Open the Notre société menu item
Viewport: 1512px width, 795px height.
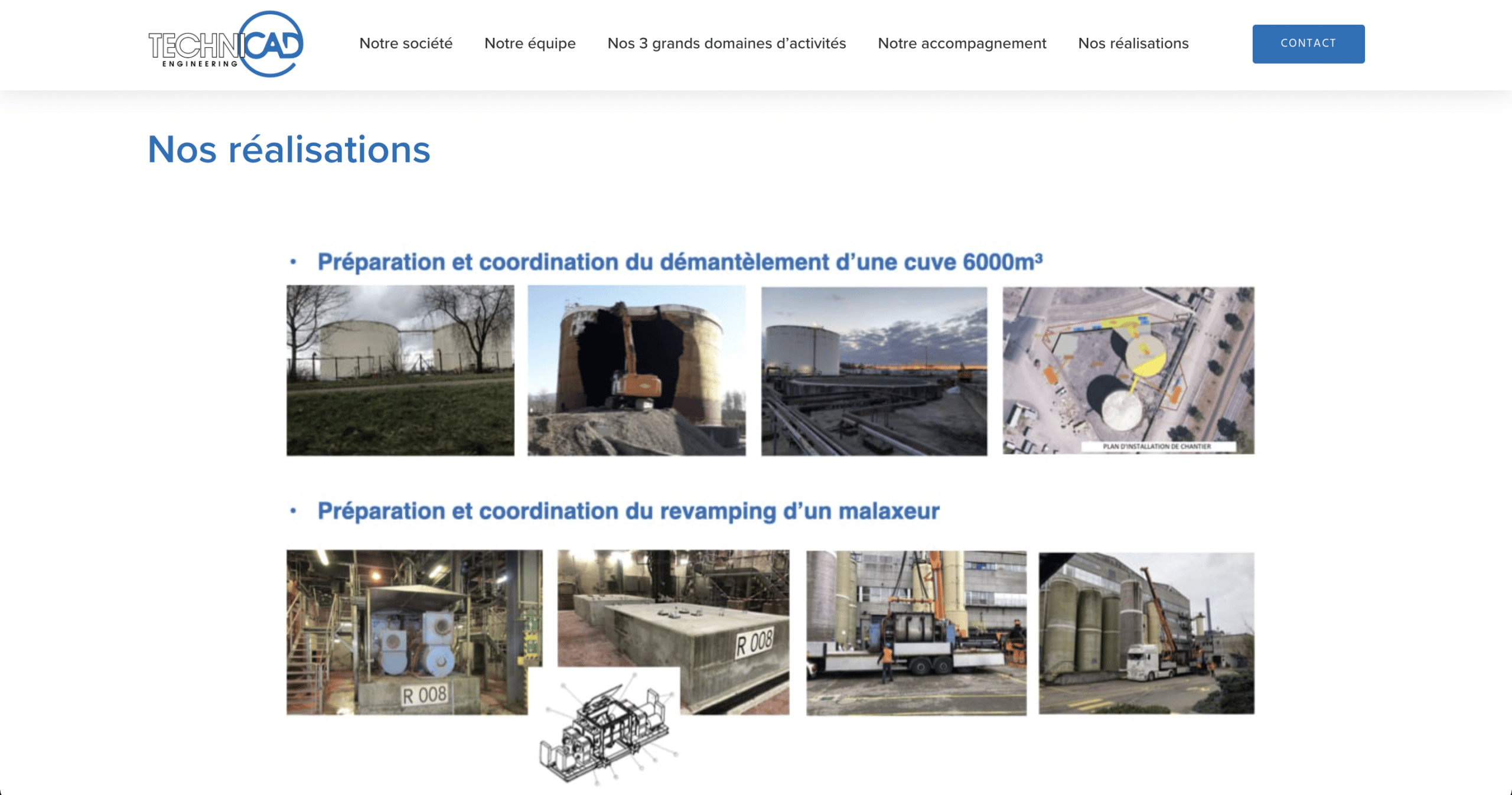point(406,44)
